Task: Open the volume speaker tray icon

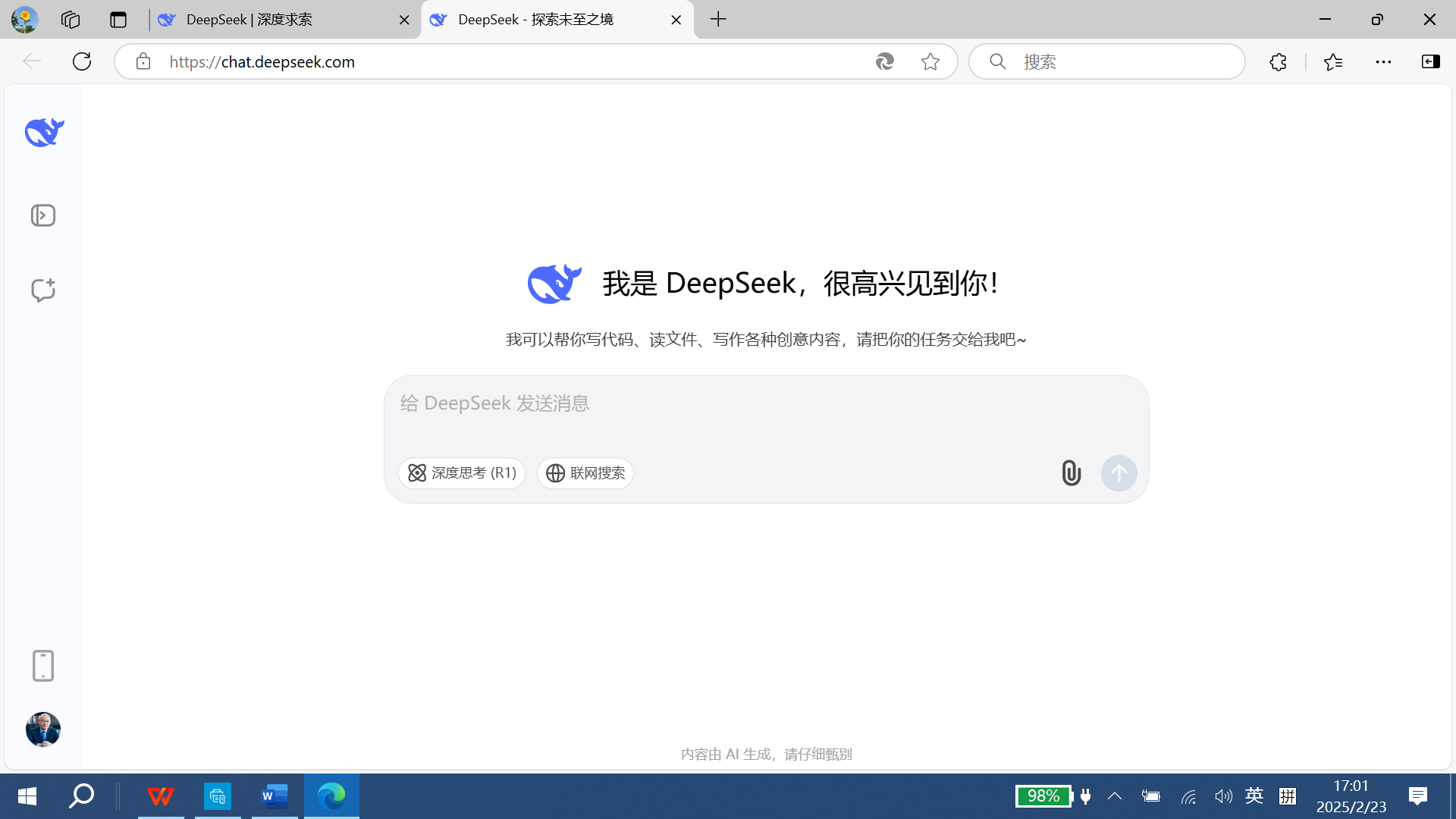Action: tap(1223, 796)
